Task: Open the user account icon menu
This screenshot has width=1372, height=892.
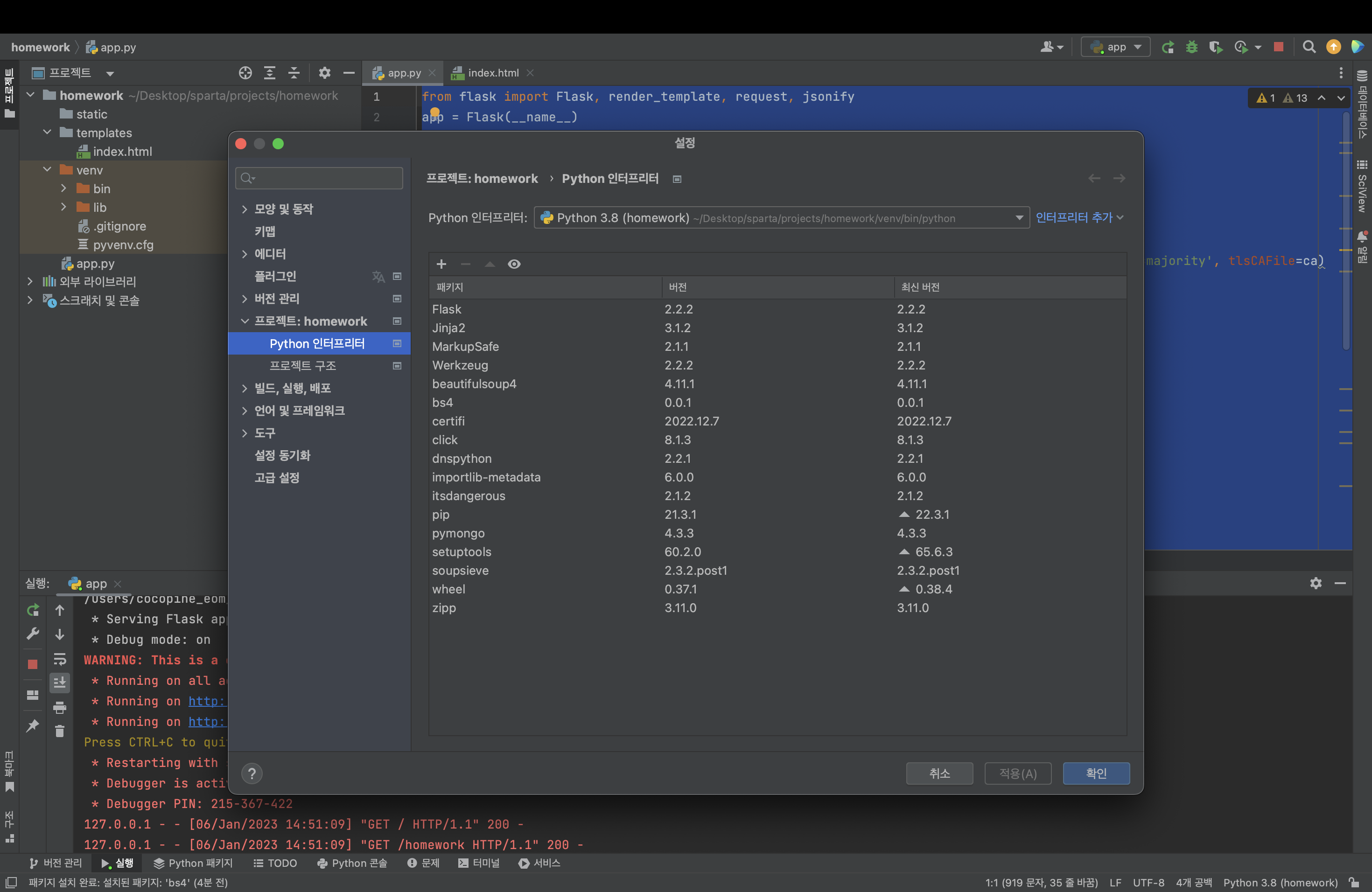Action: (1051, 47)
